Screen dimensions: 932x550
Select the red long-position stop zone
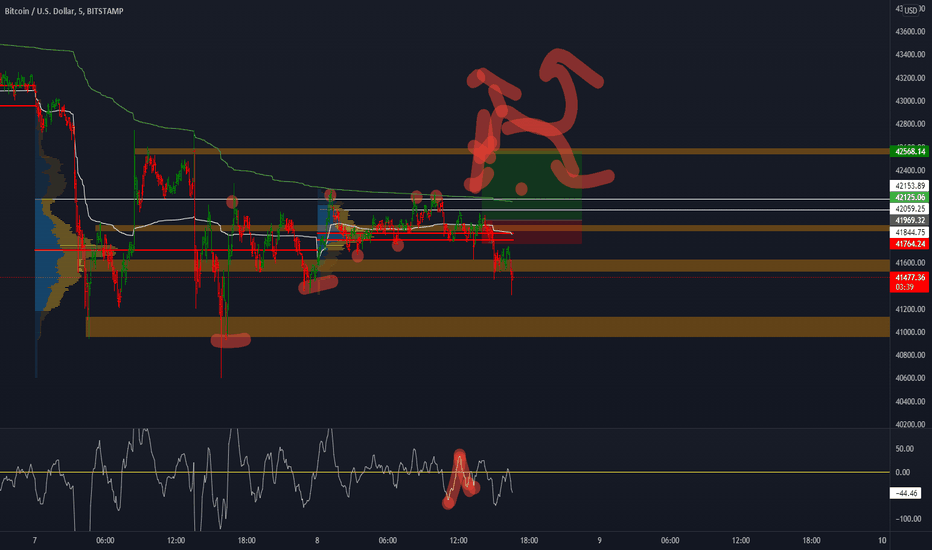pos(531,232)
